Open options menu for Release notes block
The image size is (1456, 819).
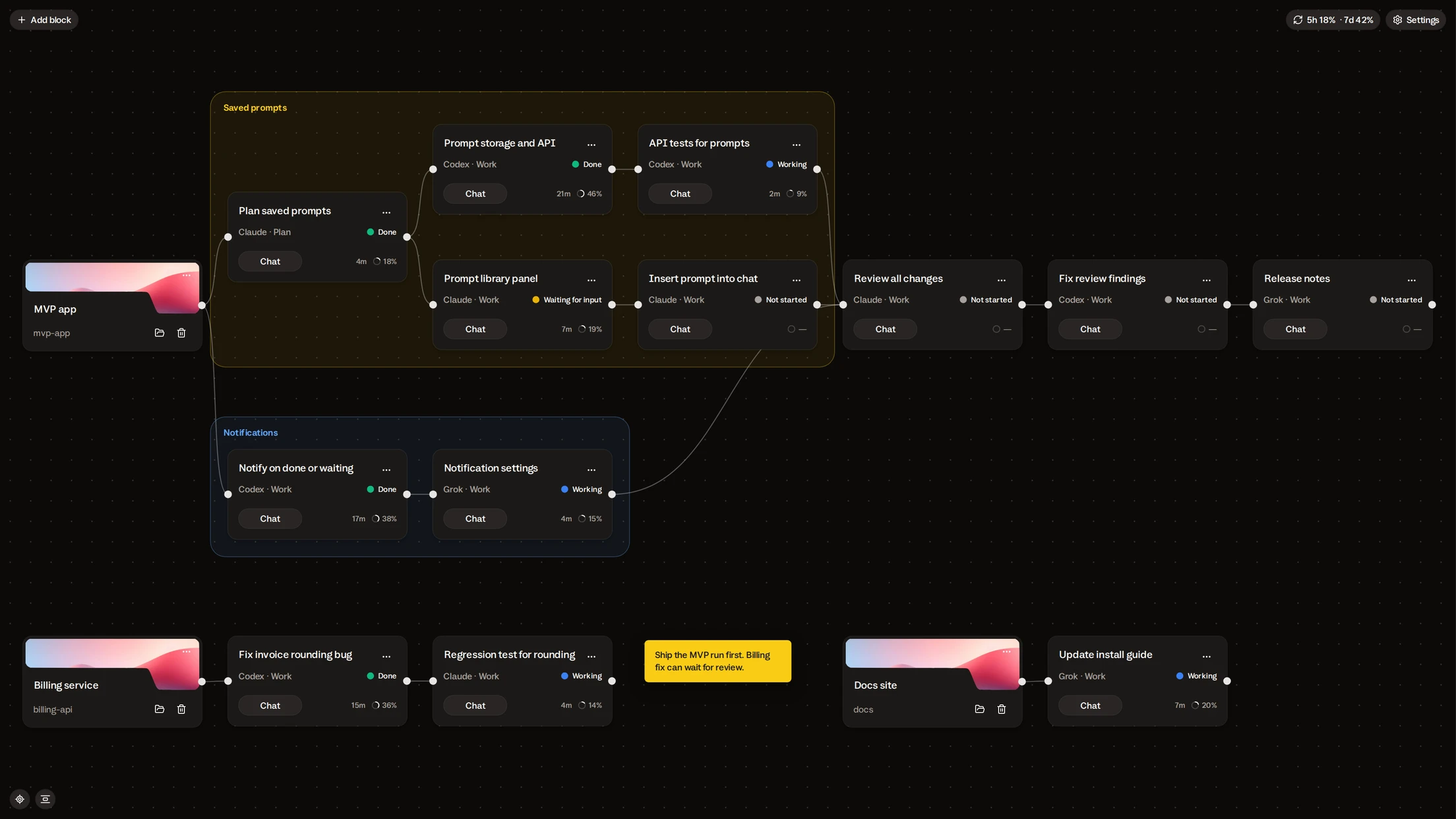(1412, 280)
